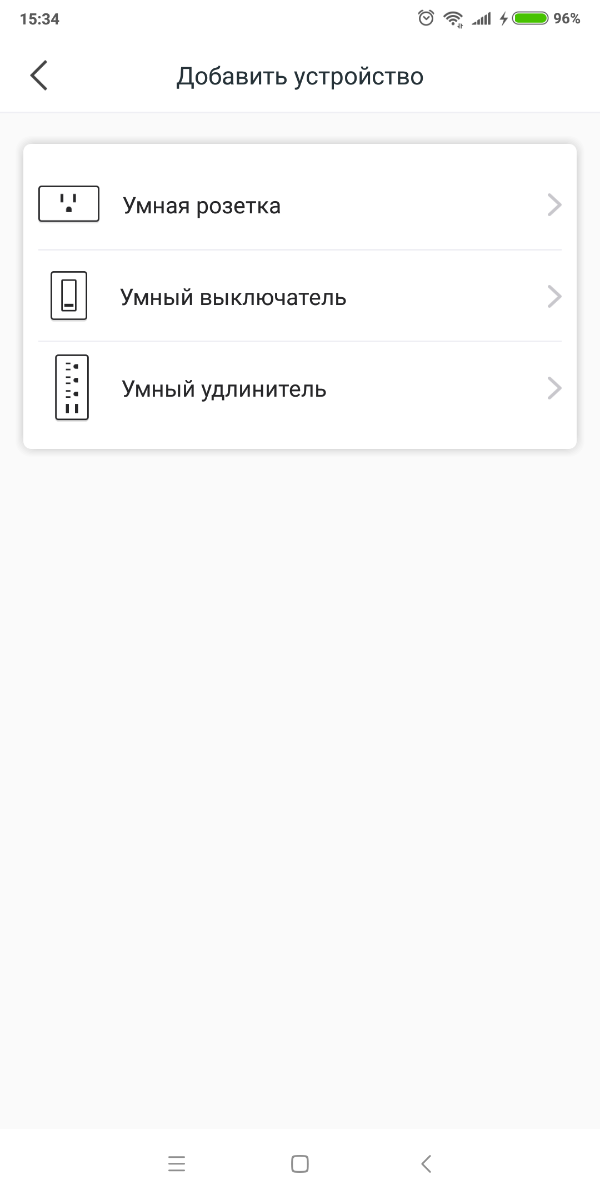Expand the Умный удлинитель chevron
Screen dimensions: 600x1200
pyautogui.click(x=555, y=389)
